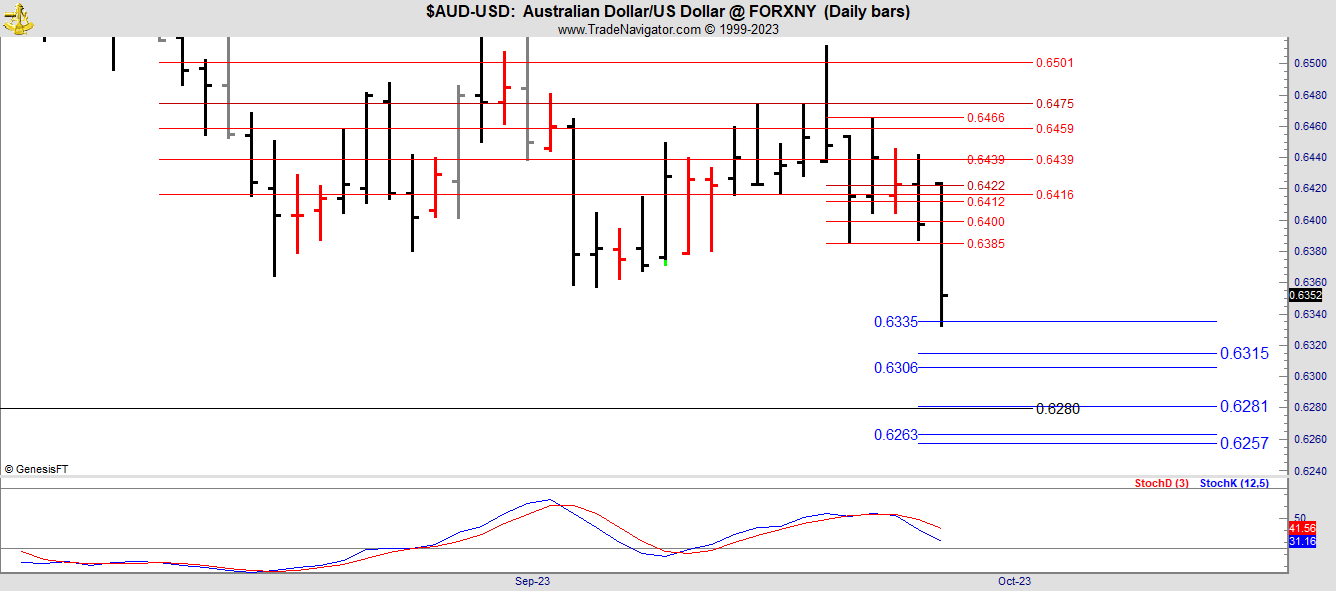This screenshot has width=1336, height=591.
Task: Click the blue 0.6257 target label
Action: pyautogui.click(x=1244, y=444)
